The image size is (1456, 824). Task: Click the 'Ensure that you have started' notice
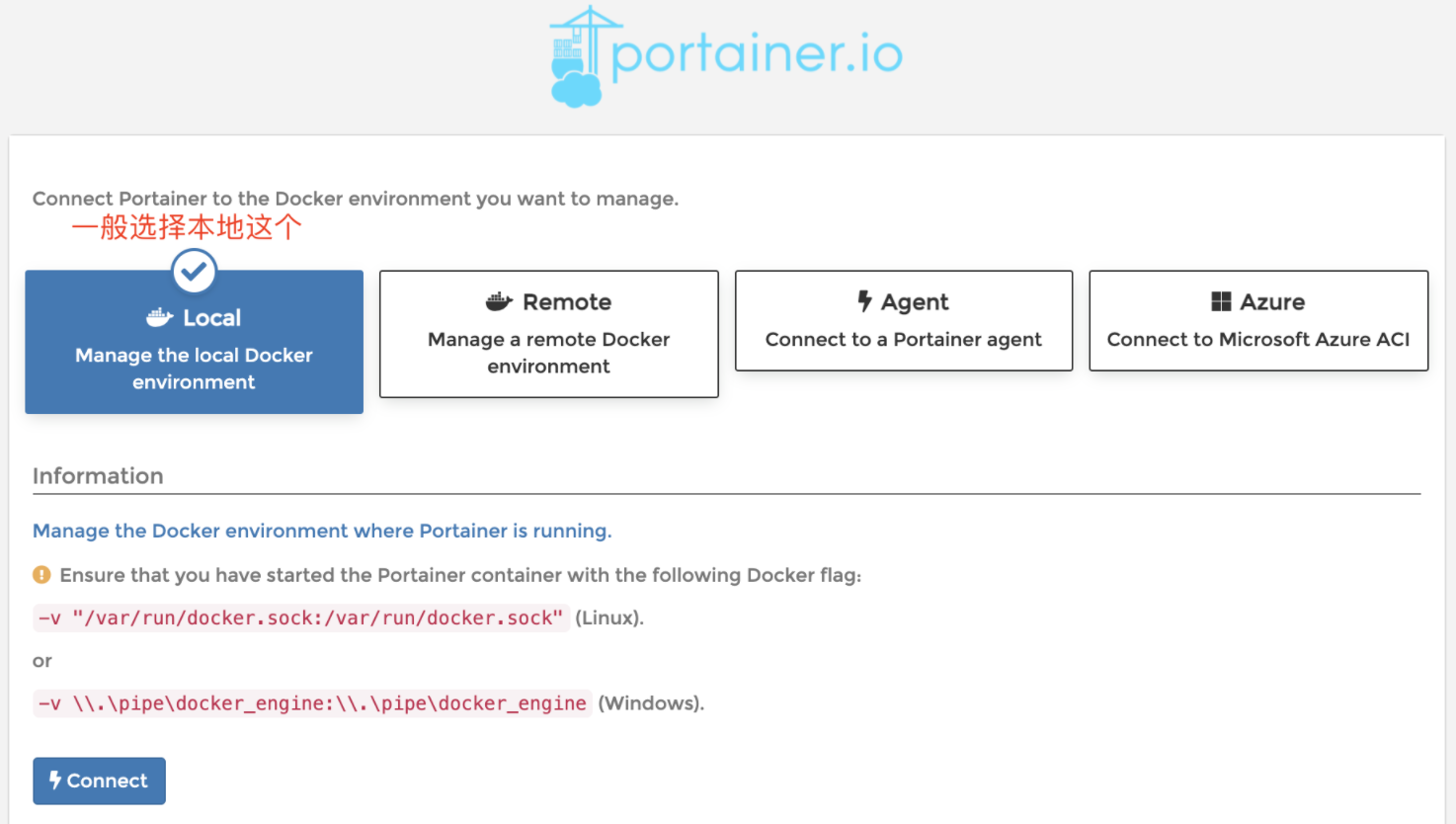[x=460, y=575]
